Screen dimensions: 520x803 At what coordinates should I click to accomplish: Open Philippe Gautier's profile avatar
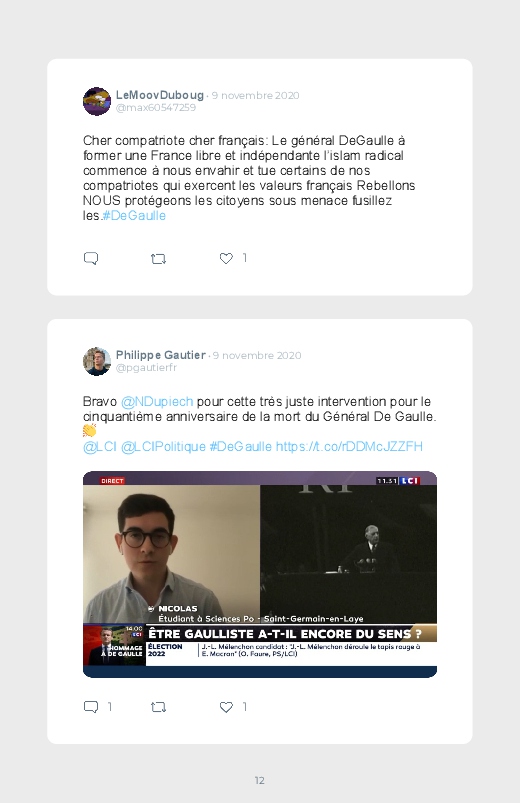pos(97,362)
